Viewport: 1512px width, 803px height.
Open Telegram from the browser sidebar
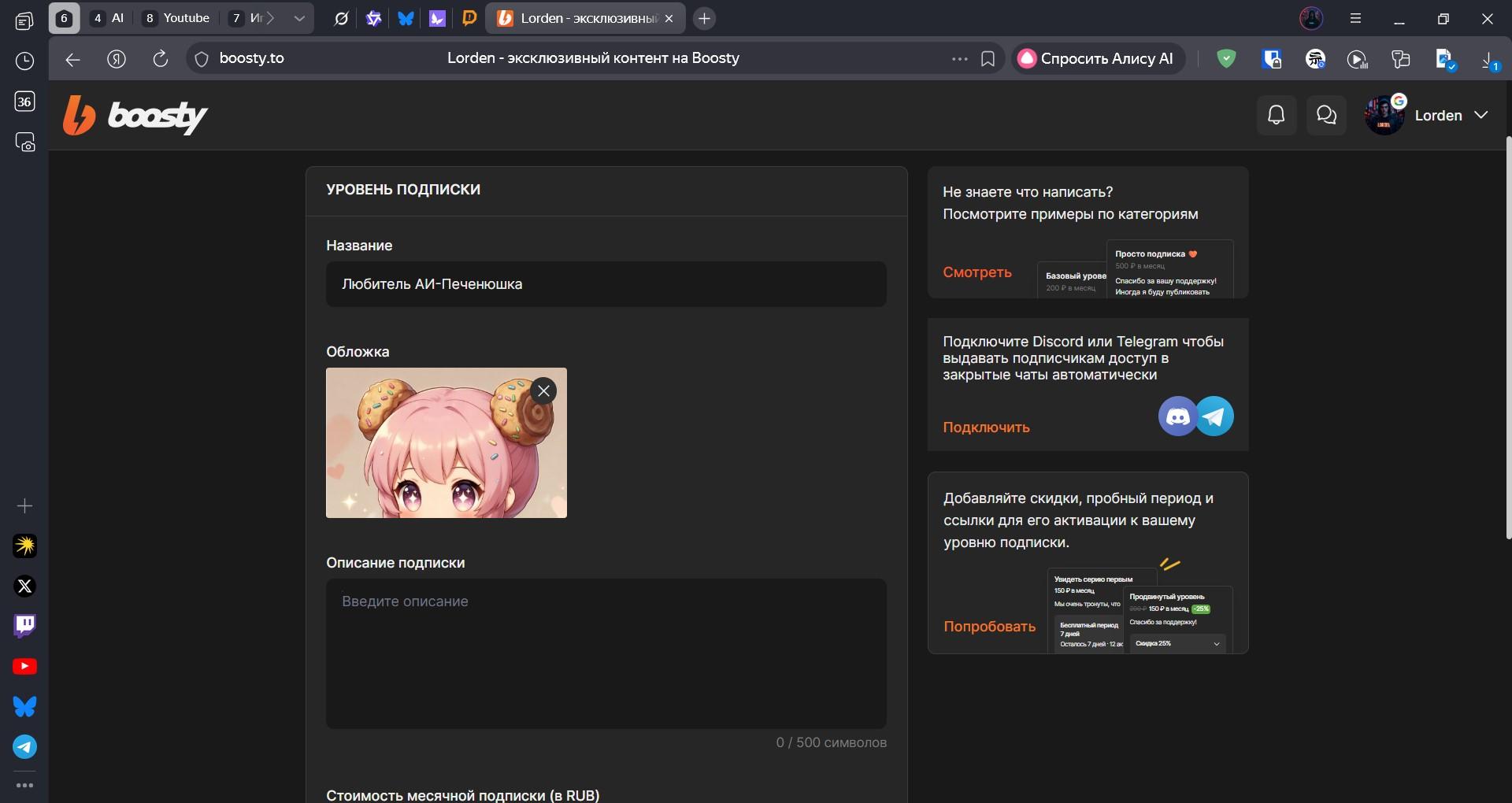click(25, 746)
